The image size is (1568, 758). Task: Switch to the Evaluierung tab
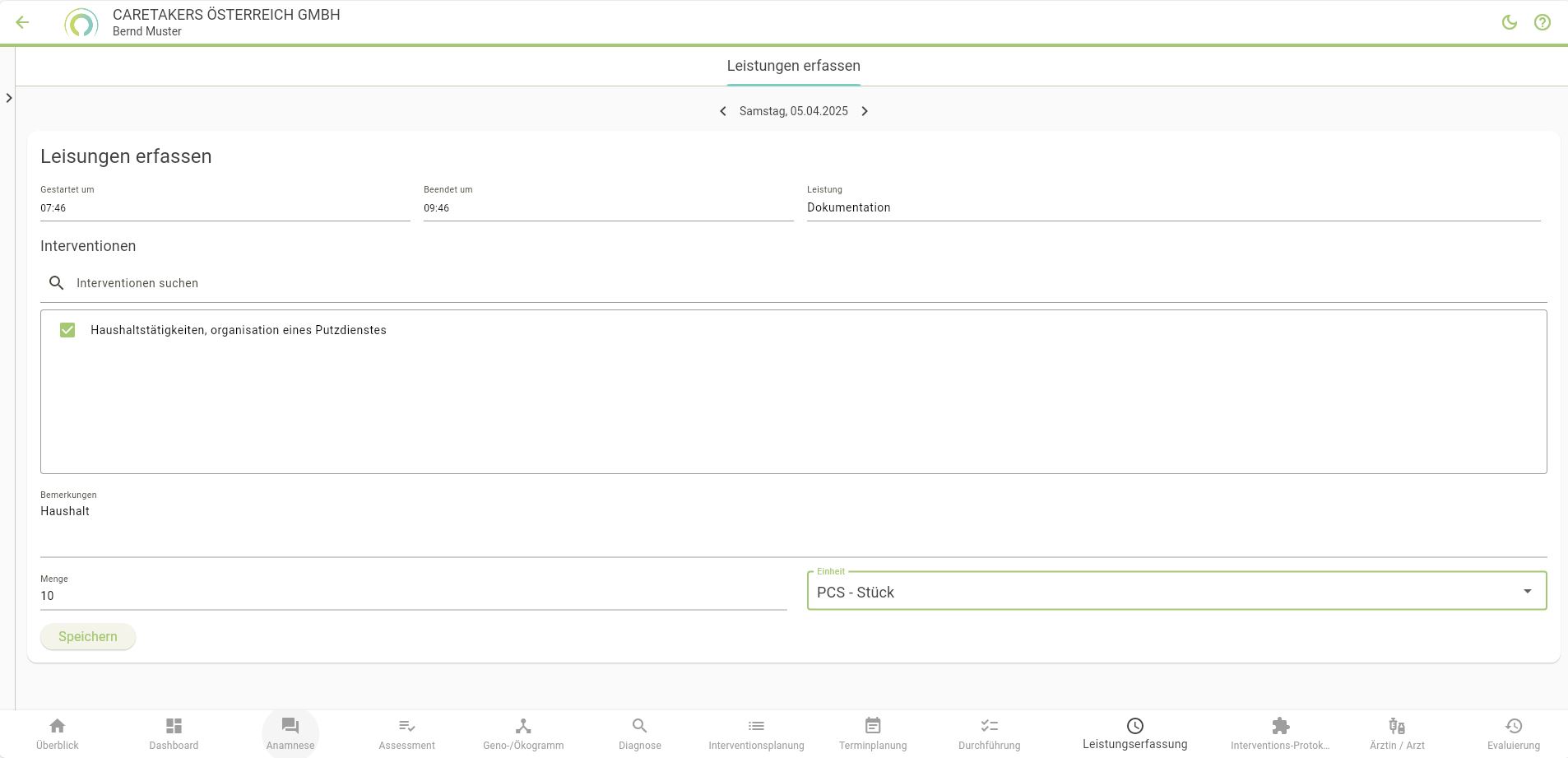(1513, 733)
